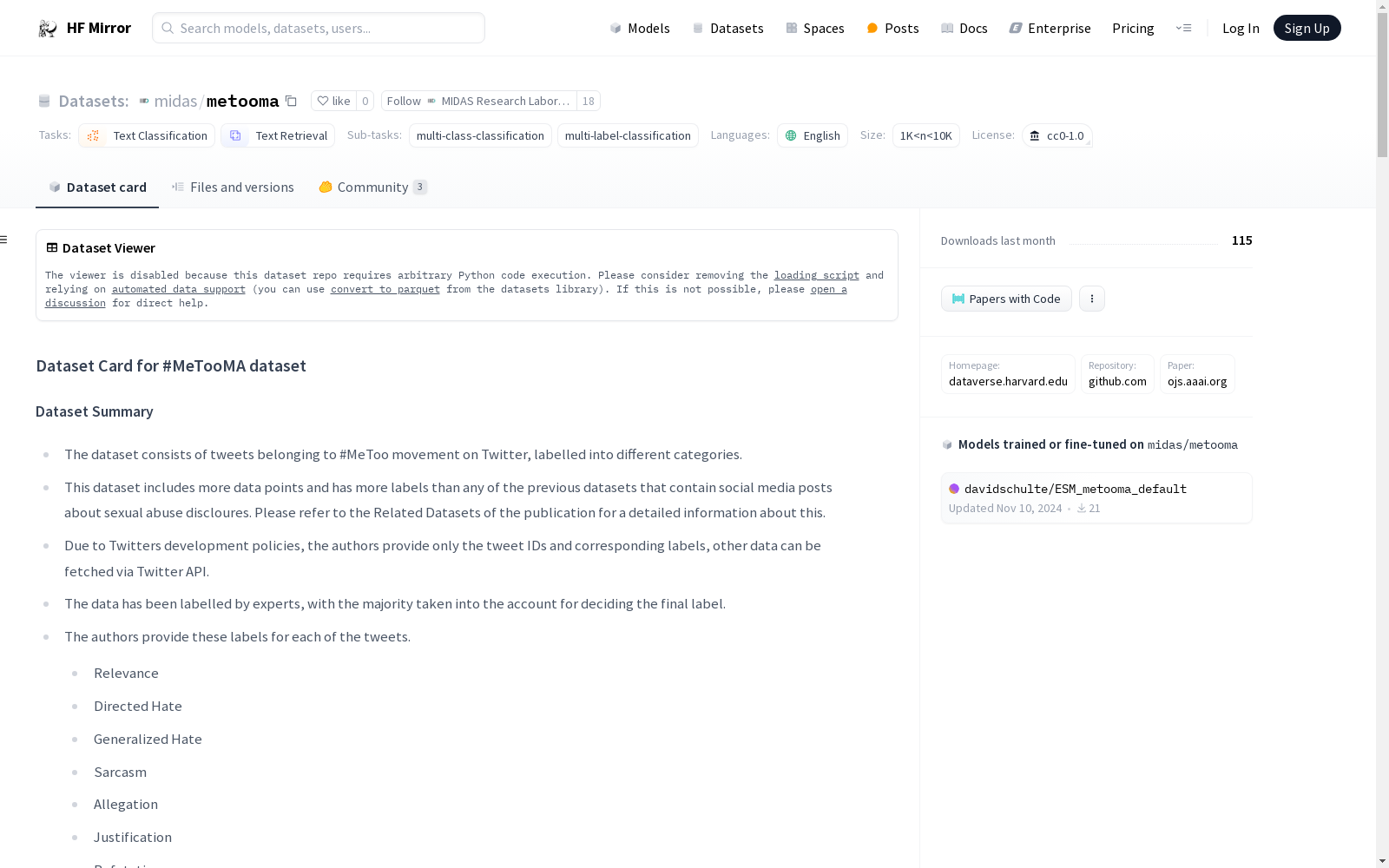
Task: Open the Posts nav item
Action: pos(892,28)
